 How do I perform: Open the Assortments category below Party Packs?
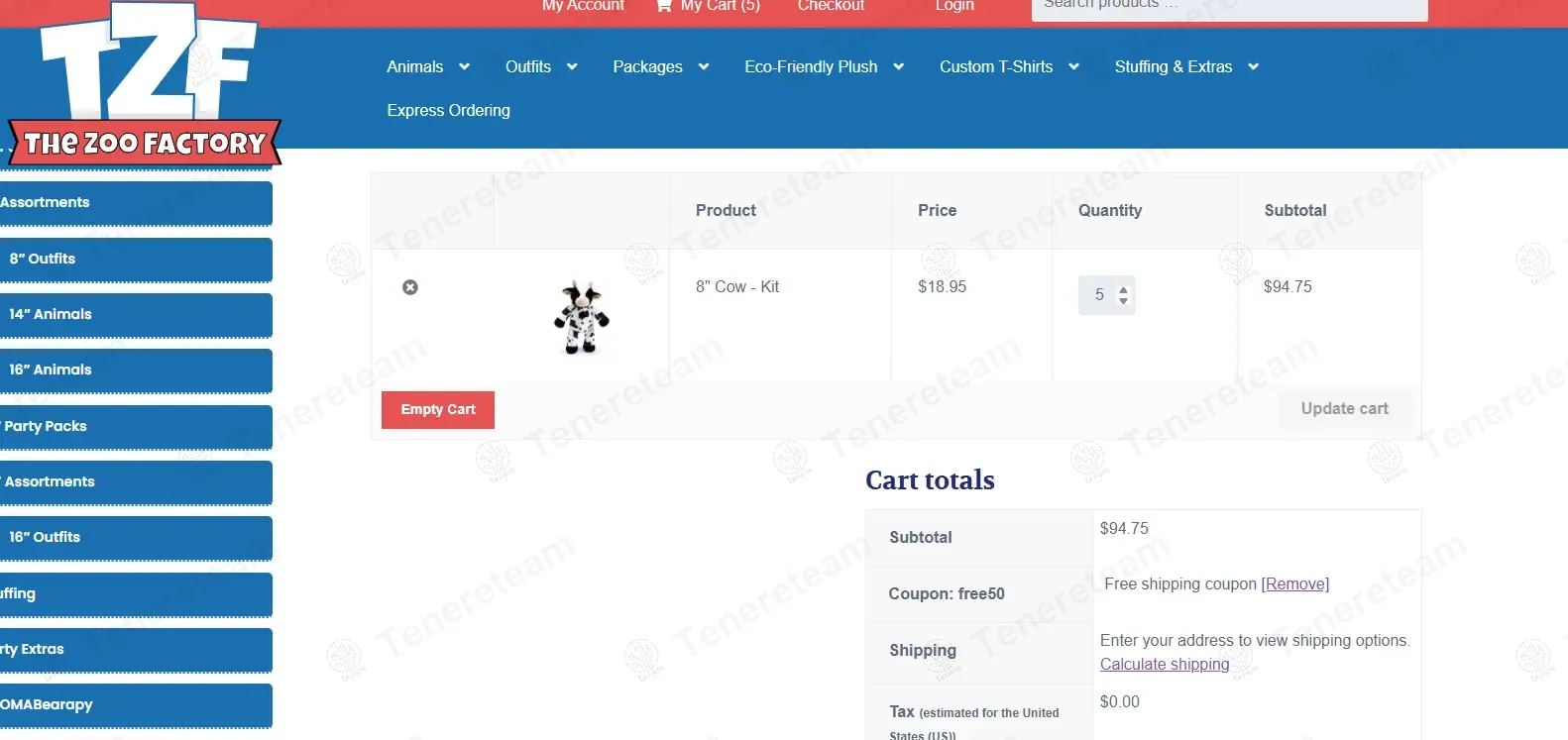point(136,481)
